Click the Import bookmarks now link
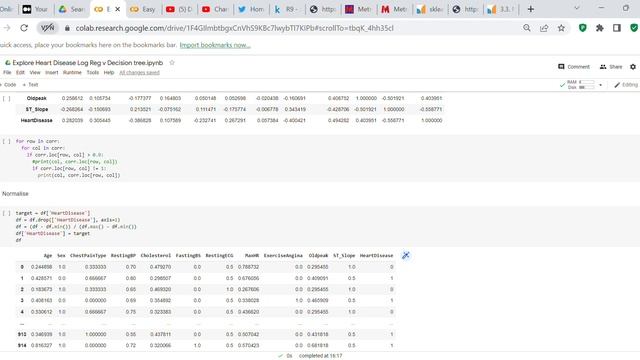The image size is (640, 360). 215,45
